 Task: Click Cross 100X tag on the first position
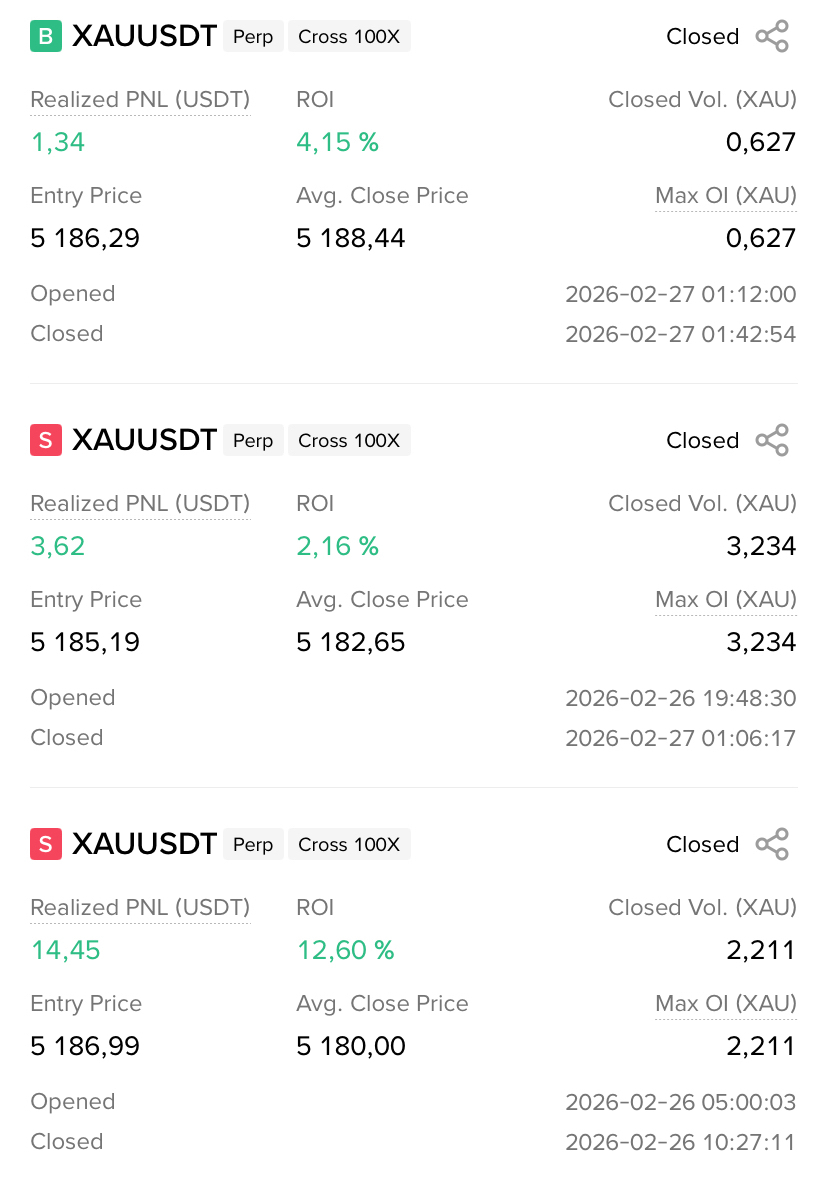[x=349, y=37]
